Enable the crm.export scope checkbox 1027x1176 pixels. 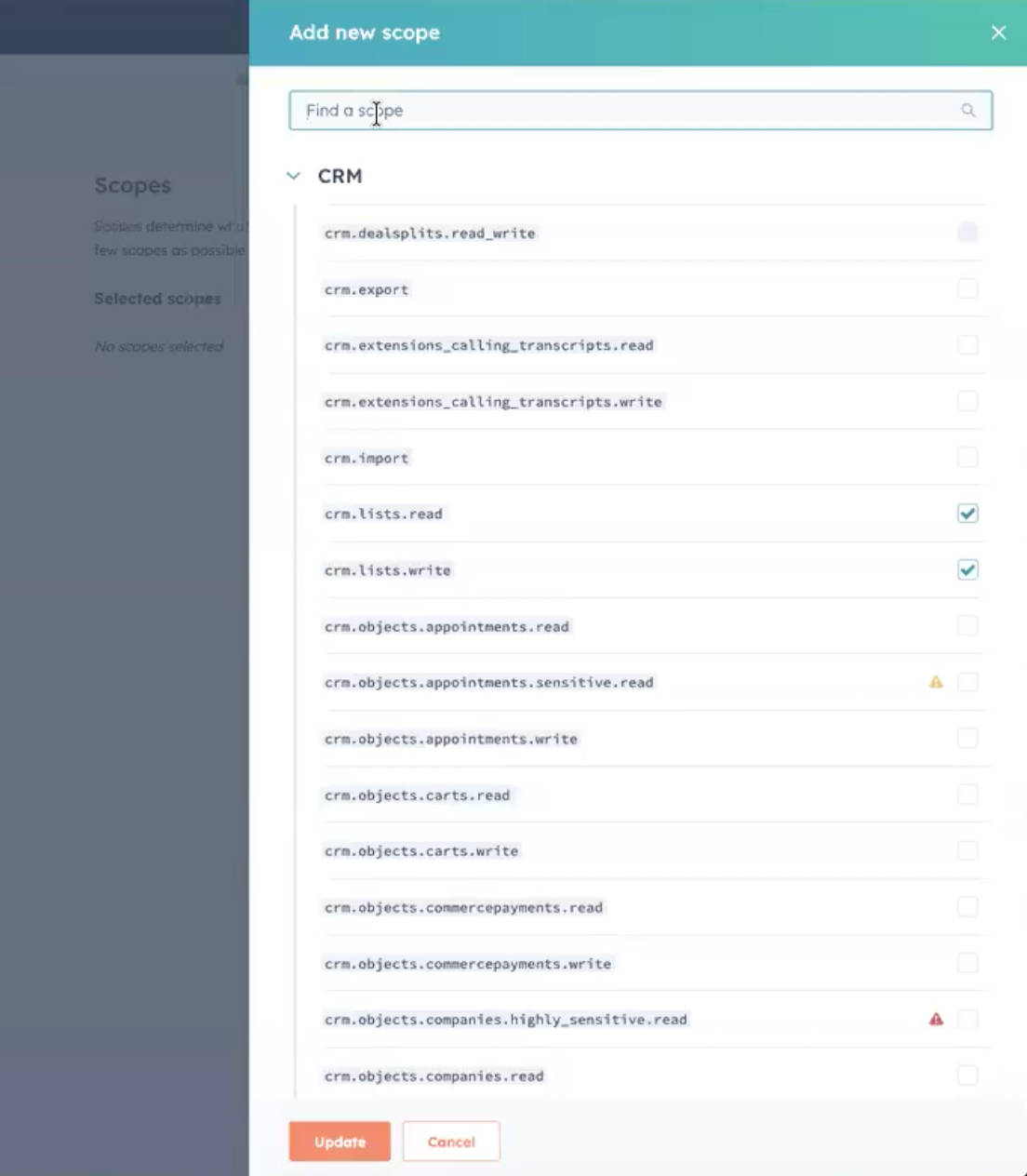click(x=967, y=288)
